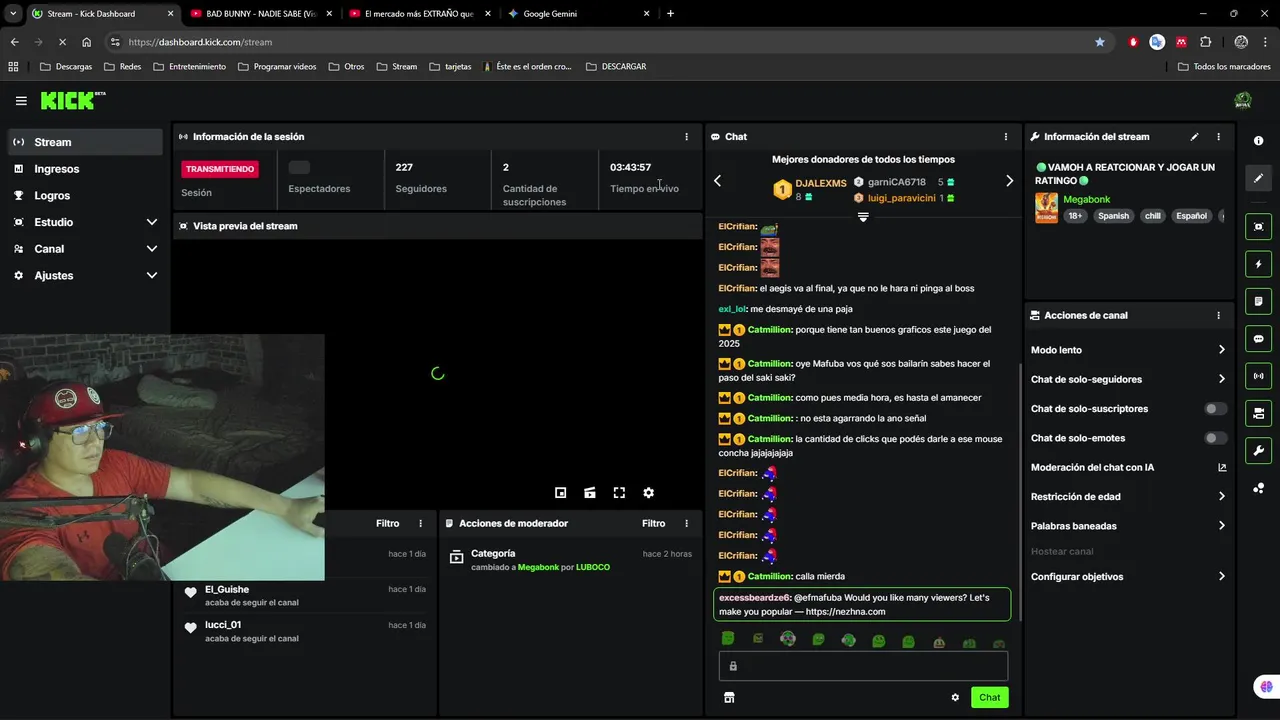Show previous top donors with left arrow
Image resolution: width=1280 pixels, height=720 pixels.
pyautogui.click(x=717, y=181)
